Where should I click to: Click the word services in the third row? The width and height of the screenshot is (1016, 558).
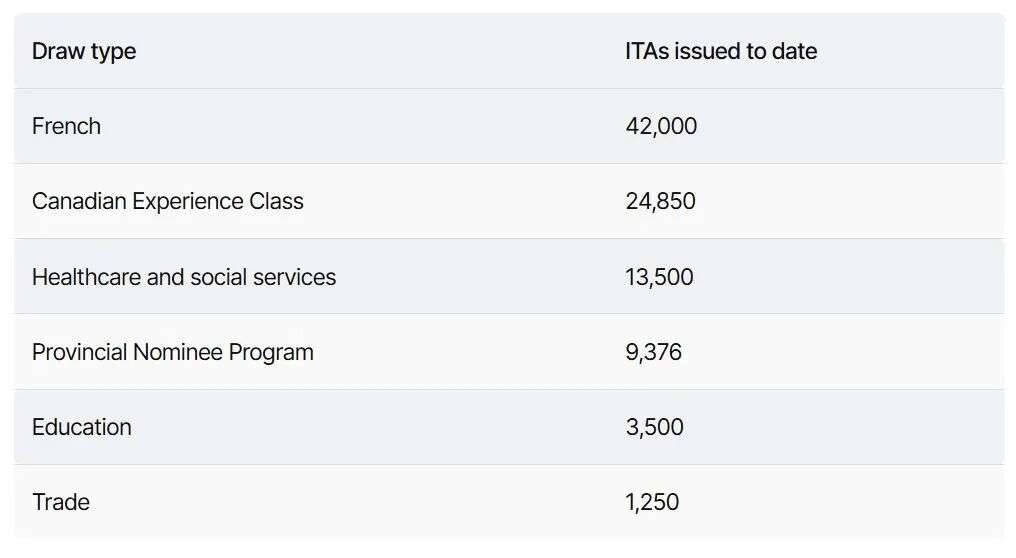click(296, 277)
